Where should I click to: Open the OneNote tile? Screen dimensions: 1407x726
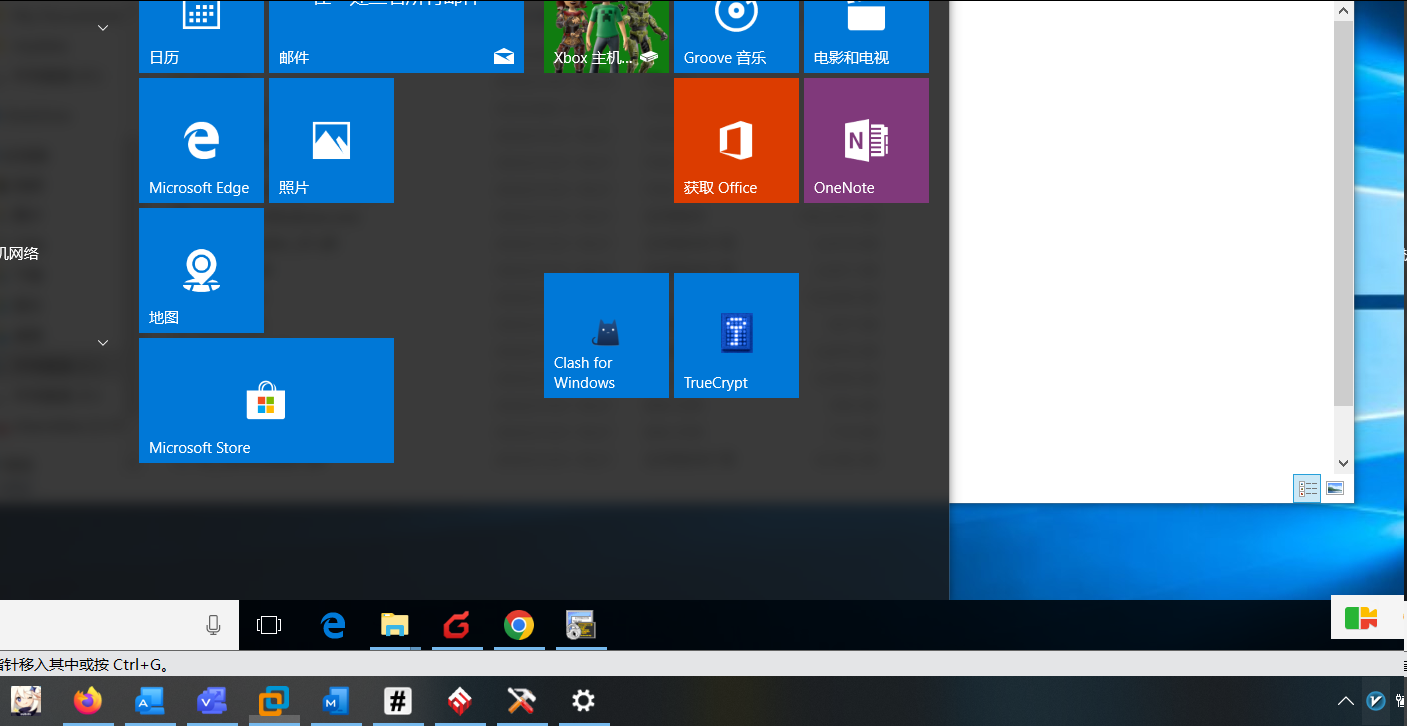click(x=866, y=140)
